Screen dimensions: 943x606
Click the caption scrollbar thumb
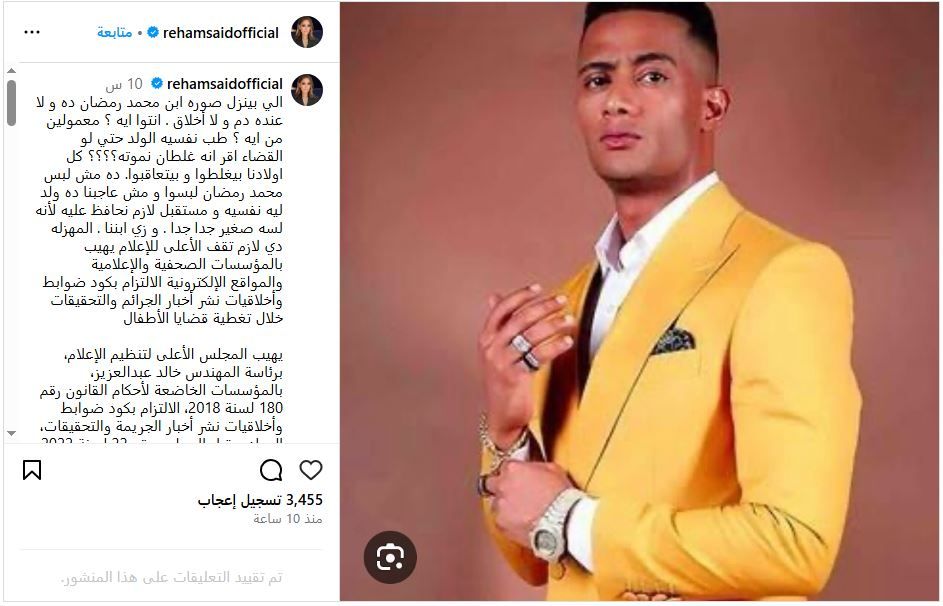click(x=11, y=103)
